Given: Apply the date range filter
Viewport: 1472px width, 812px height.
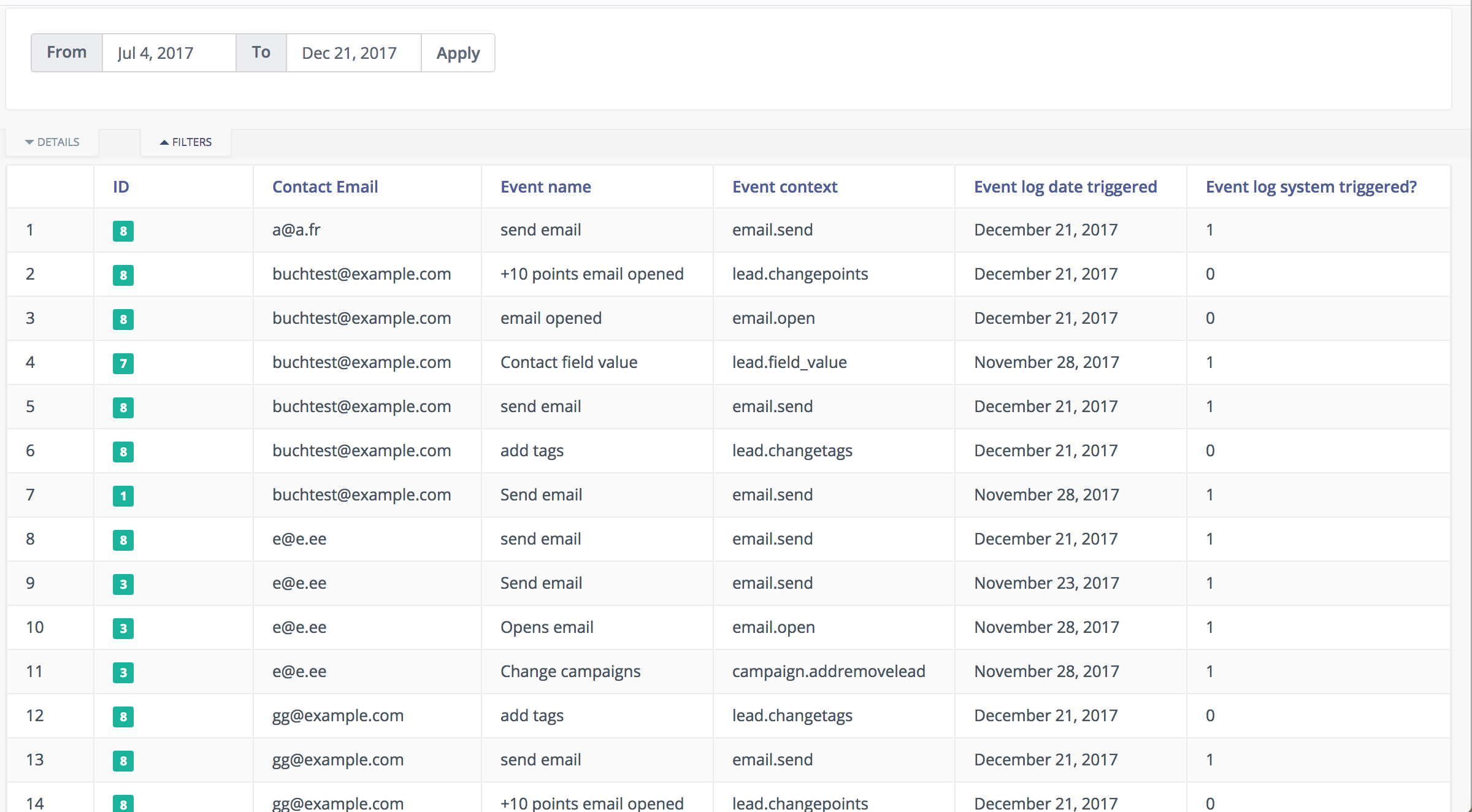Looking at the screenshot, I should [x=458, y=53].
